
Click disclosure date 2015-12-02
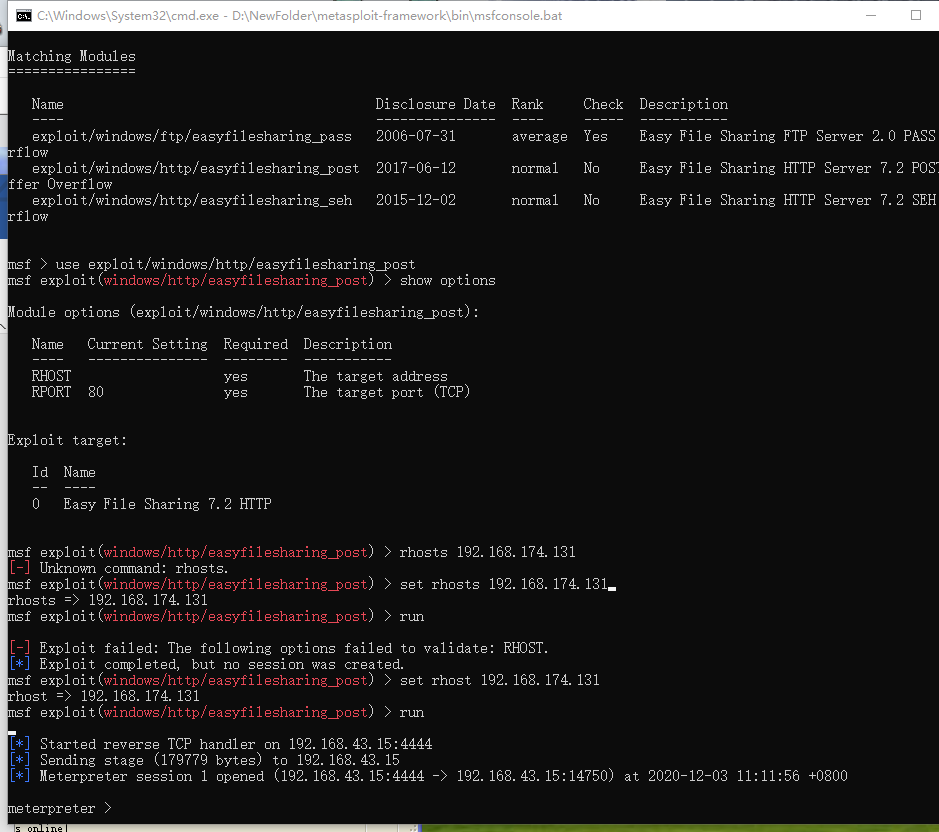[x=416, y=200]
